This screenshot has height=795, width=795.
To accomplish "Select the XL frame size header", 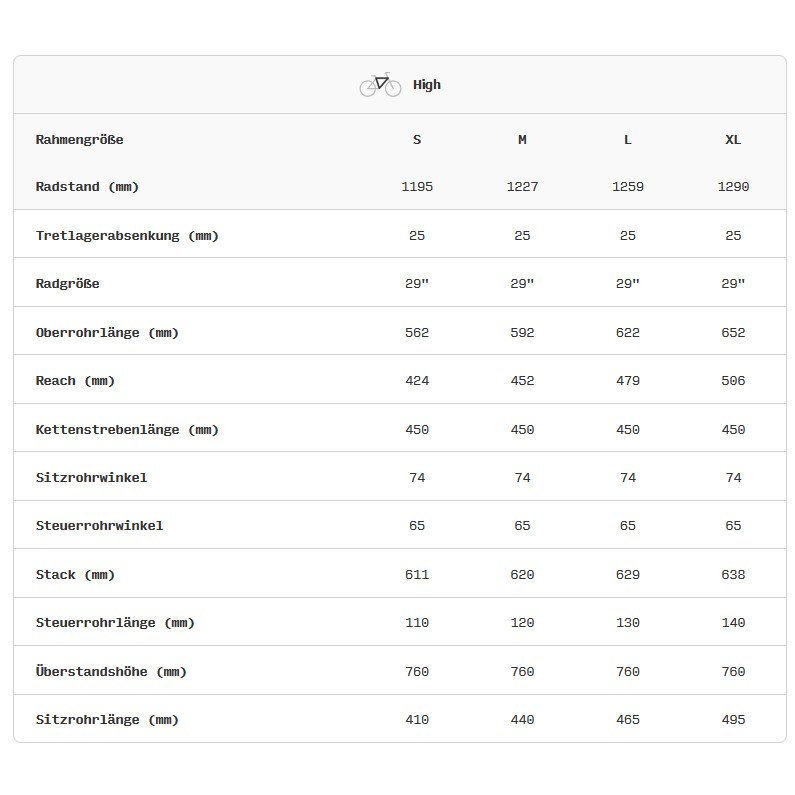I will [x=733, y=140].
